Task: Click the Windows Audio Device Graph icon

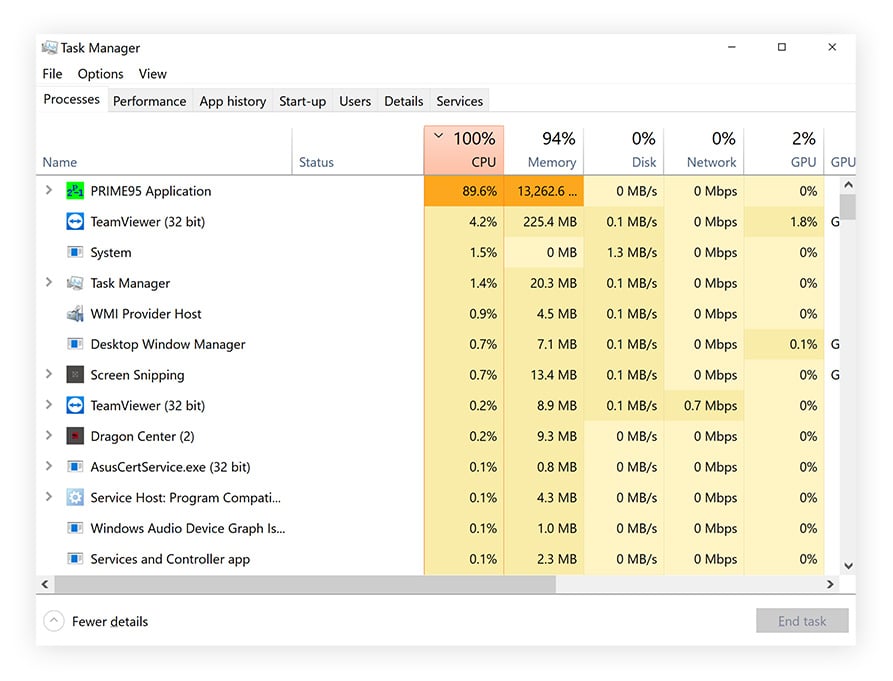Action: coord(75,528)
